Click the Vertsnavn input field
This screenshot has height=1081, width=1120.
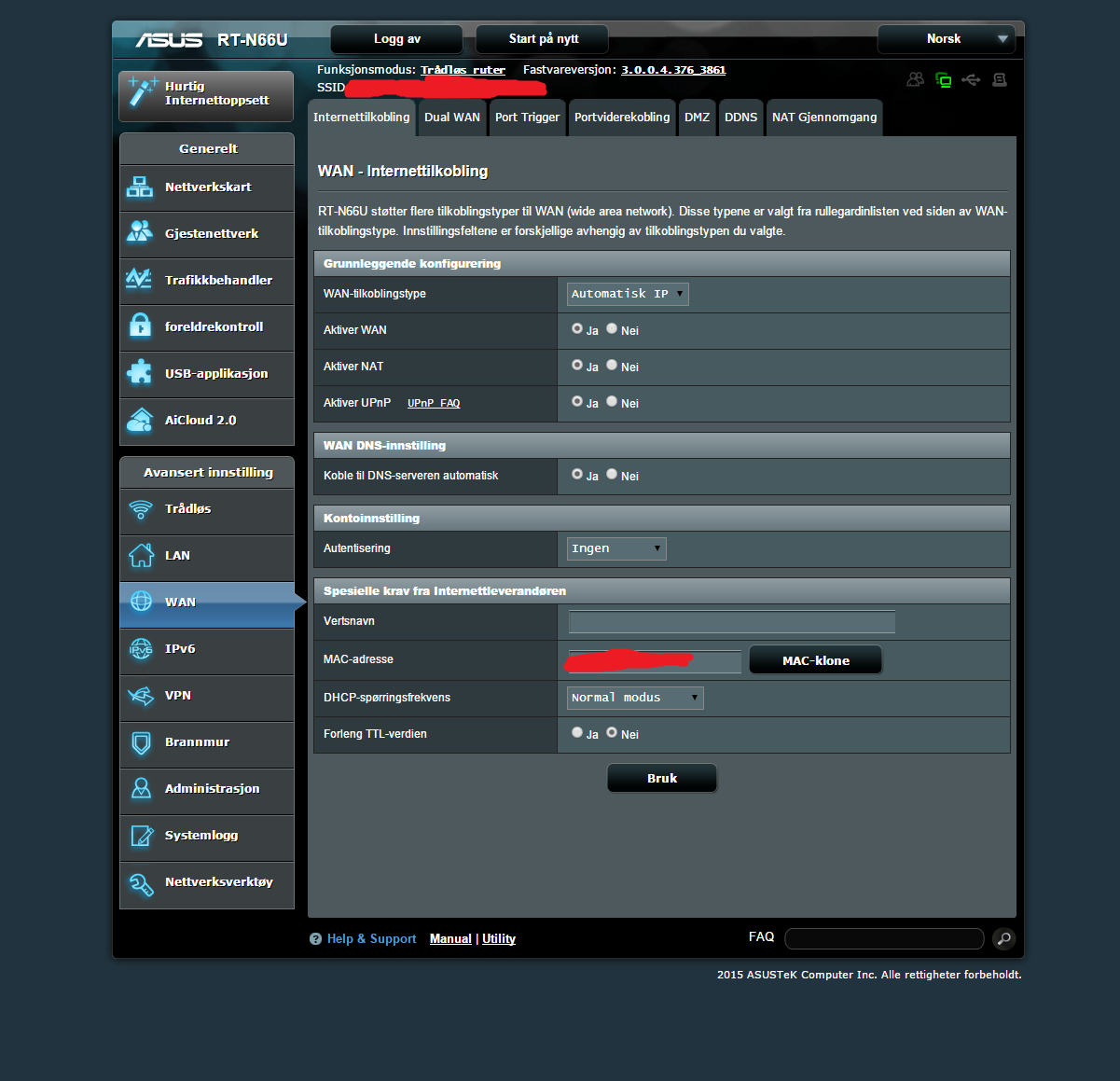pos(732,622)
